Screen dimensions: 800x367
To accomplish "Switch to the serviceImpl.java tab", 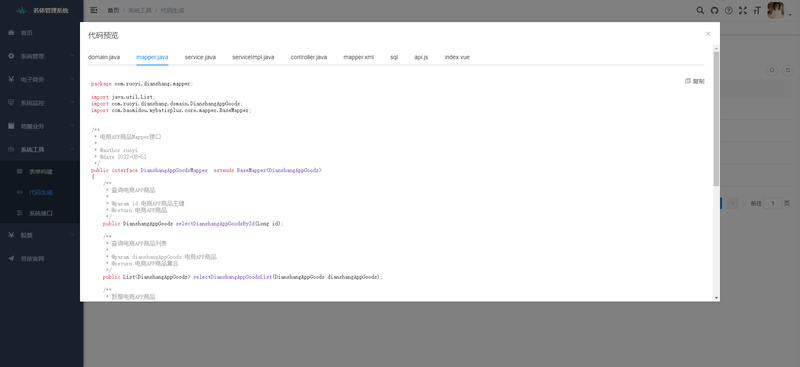I will [253, 57].
